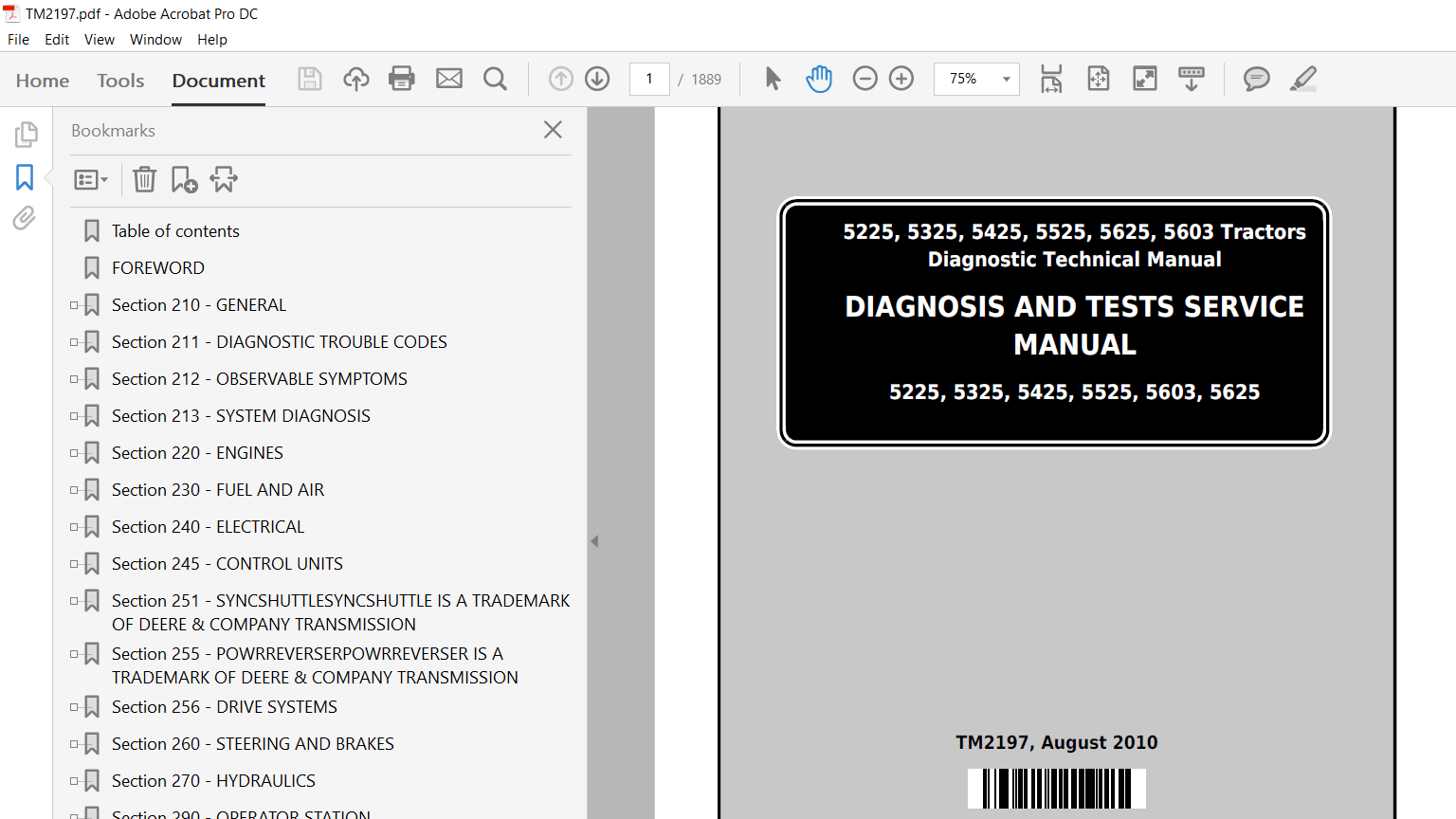Image resolution: width=1456 pixels, height=819 pixels.
Task: Send file by email envelope icon
Action: 449,79
